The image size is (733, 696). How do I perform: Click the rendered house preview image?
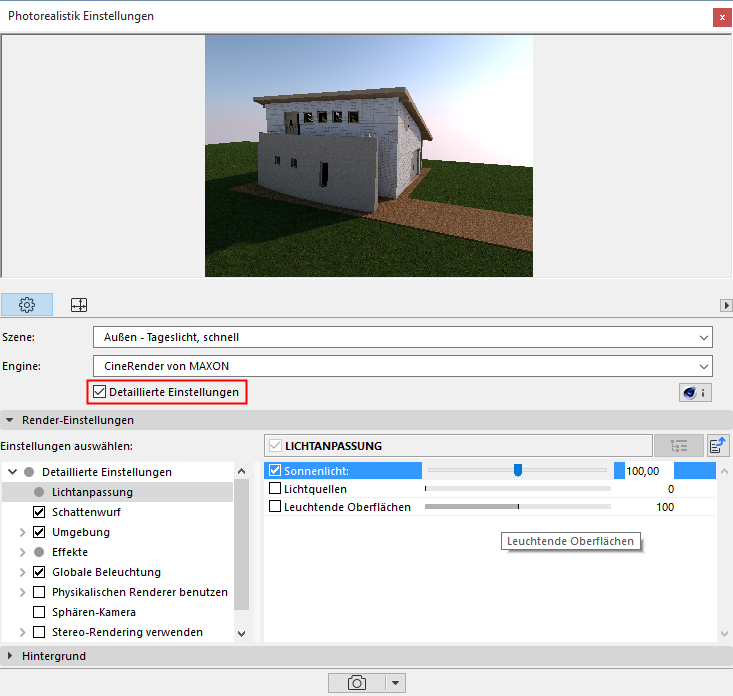pyautogui.click(x=369, y=156)
